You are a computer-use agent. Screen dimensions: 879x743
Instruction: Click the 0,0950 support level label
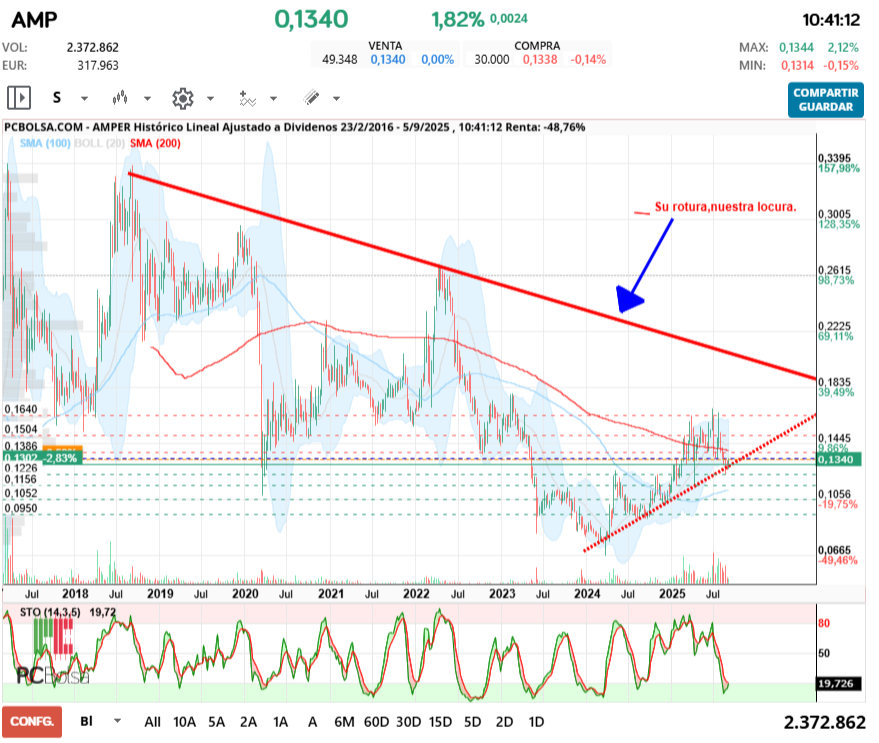pos(21,508)
